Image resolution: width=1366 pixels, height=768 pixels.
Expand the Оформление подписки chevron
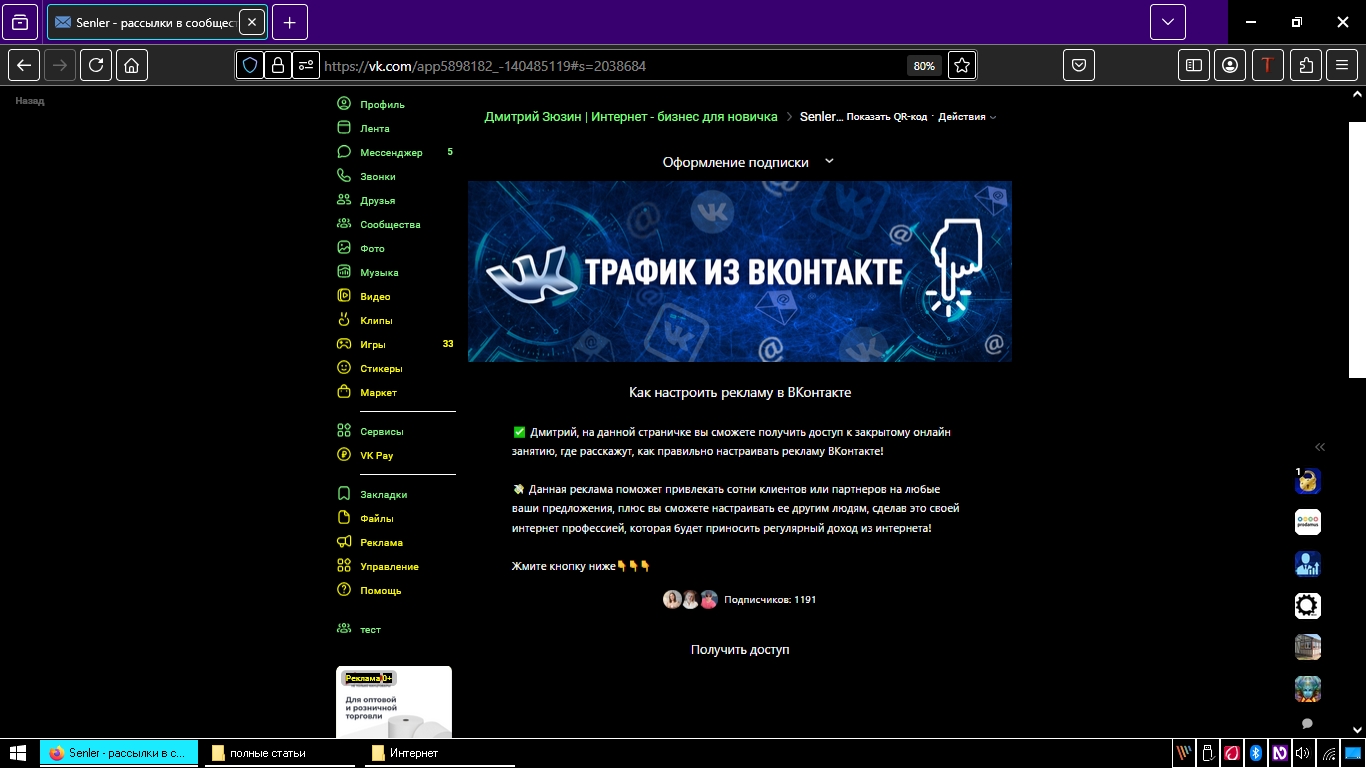pyautogui.click(x=829, y=161)
